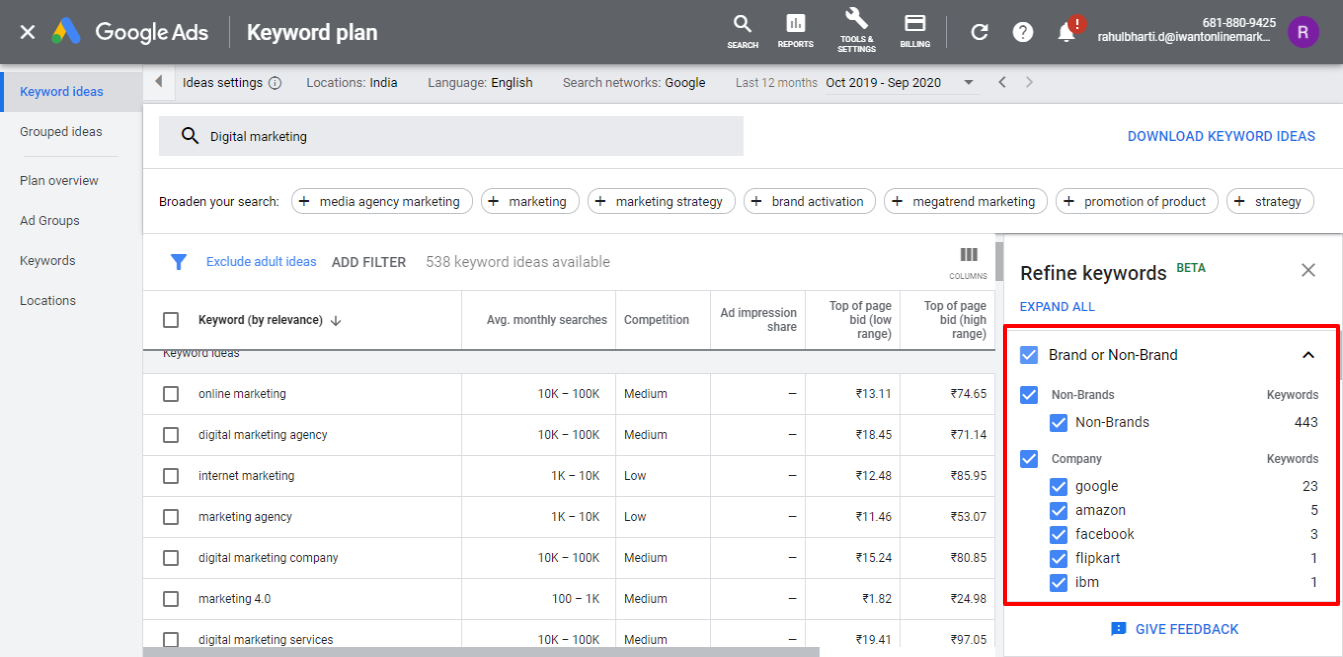Image resolution: width=1343 pixels, height=657 pixels.
Task: Collapse sidebar with the left triangle icon
Action: click(x=158, y=82)
